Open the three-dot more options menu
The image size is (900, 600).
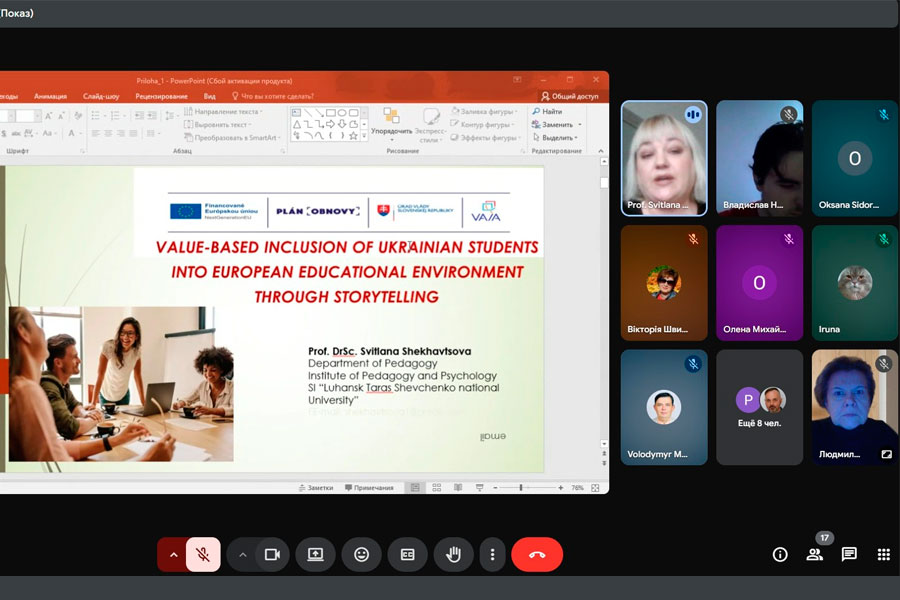491,554
